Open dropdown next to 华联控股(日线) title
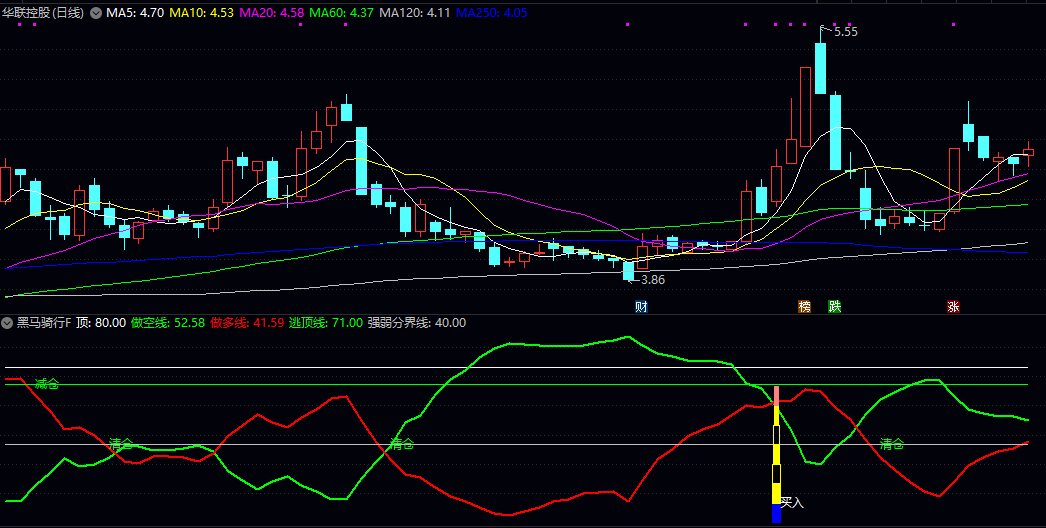The height and width of the screenshot is (528, 1046). click(96, 13)
